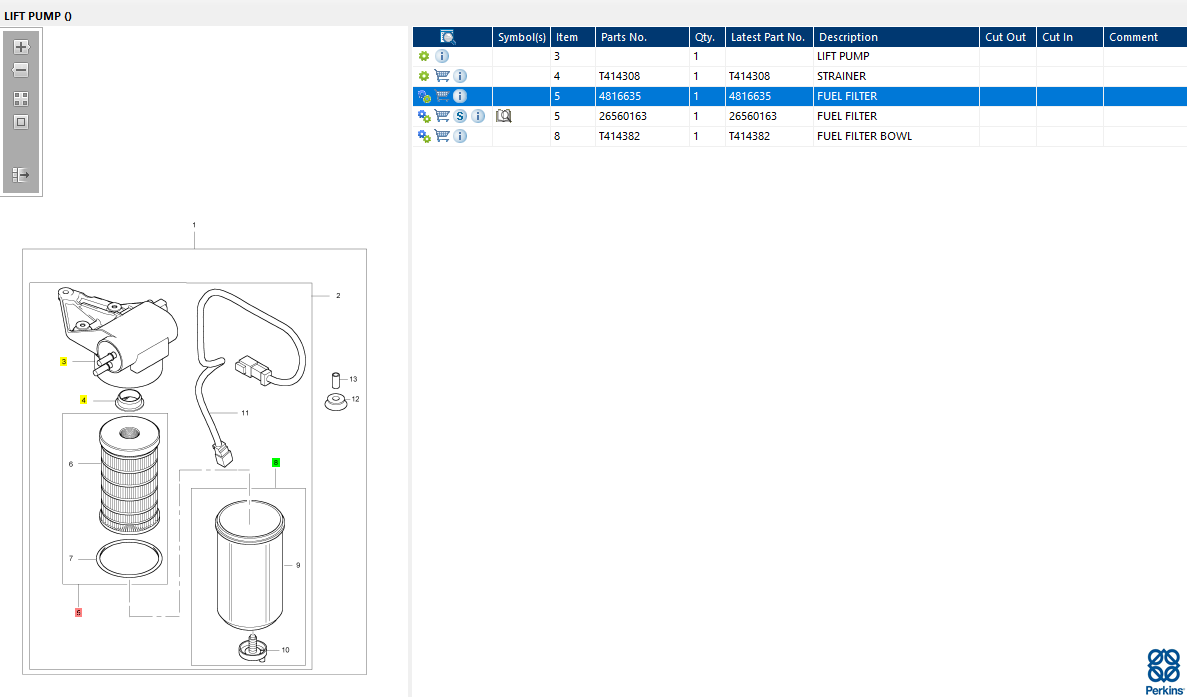Sort by Qty. column header

(x=707, y=37)
